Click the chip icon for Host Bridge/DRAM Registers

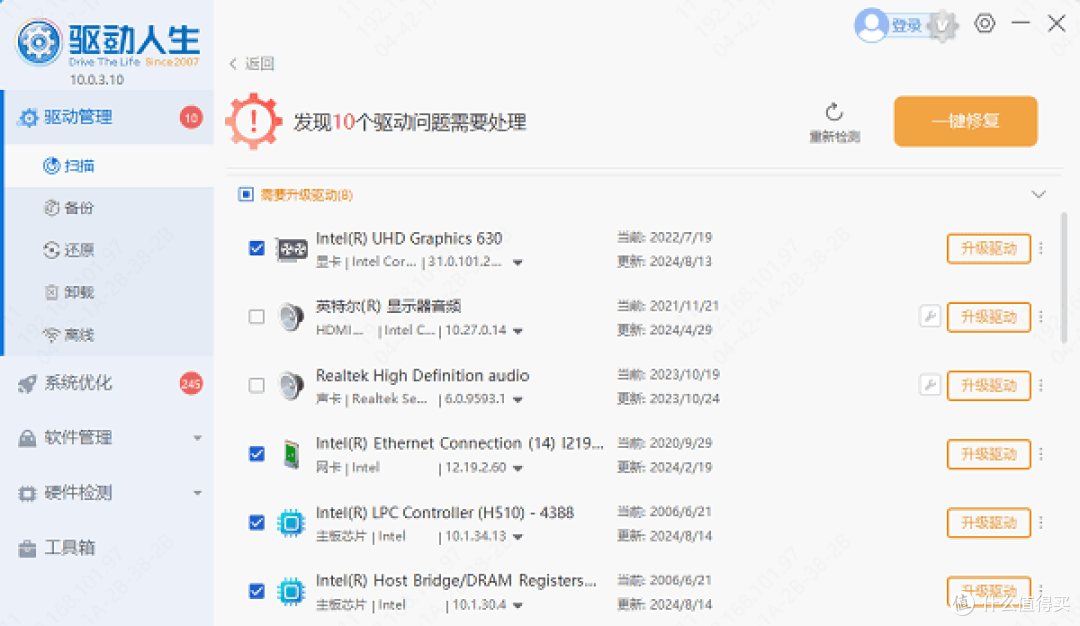click(291, 592)
